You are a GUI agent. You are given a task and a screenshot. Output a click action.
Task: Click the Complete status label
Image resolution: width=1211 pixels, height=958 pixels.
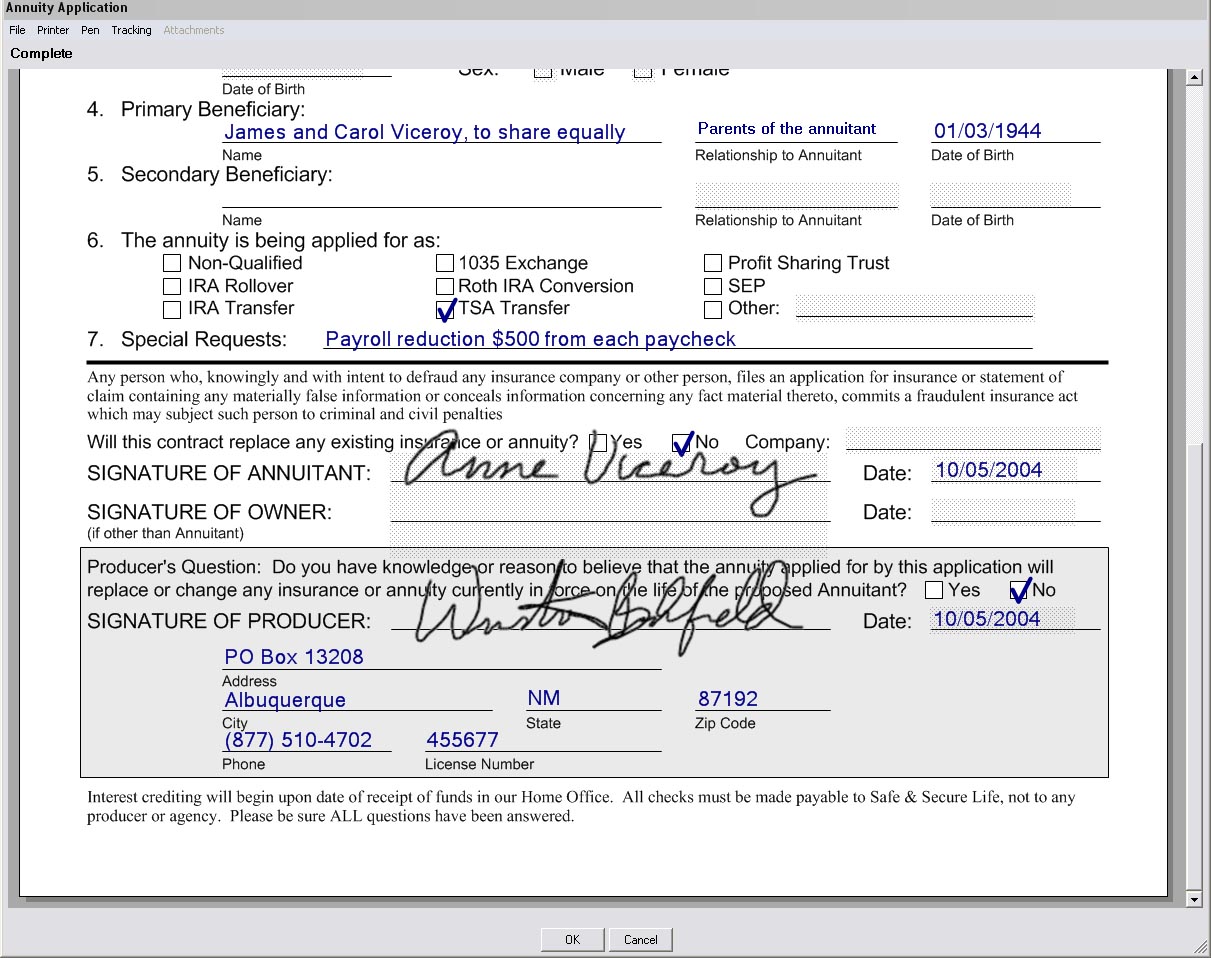(x=41, y=53)
